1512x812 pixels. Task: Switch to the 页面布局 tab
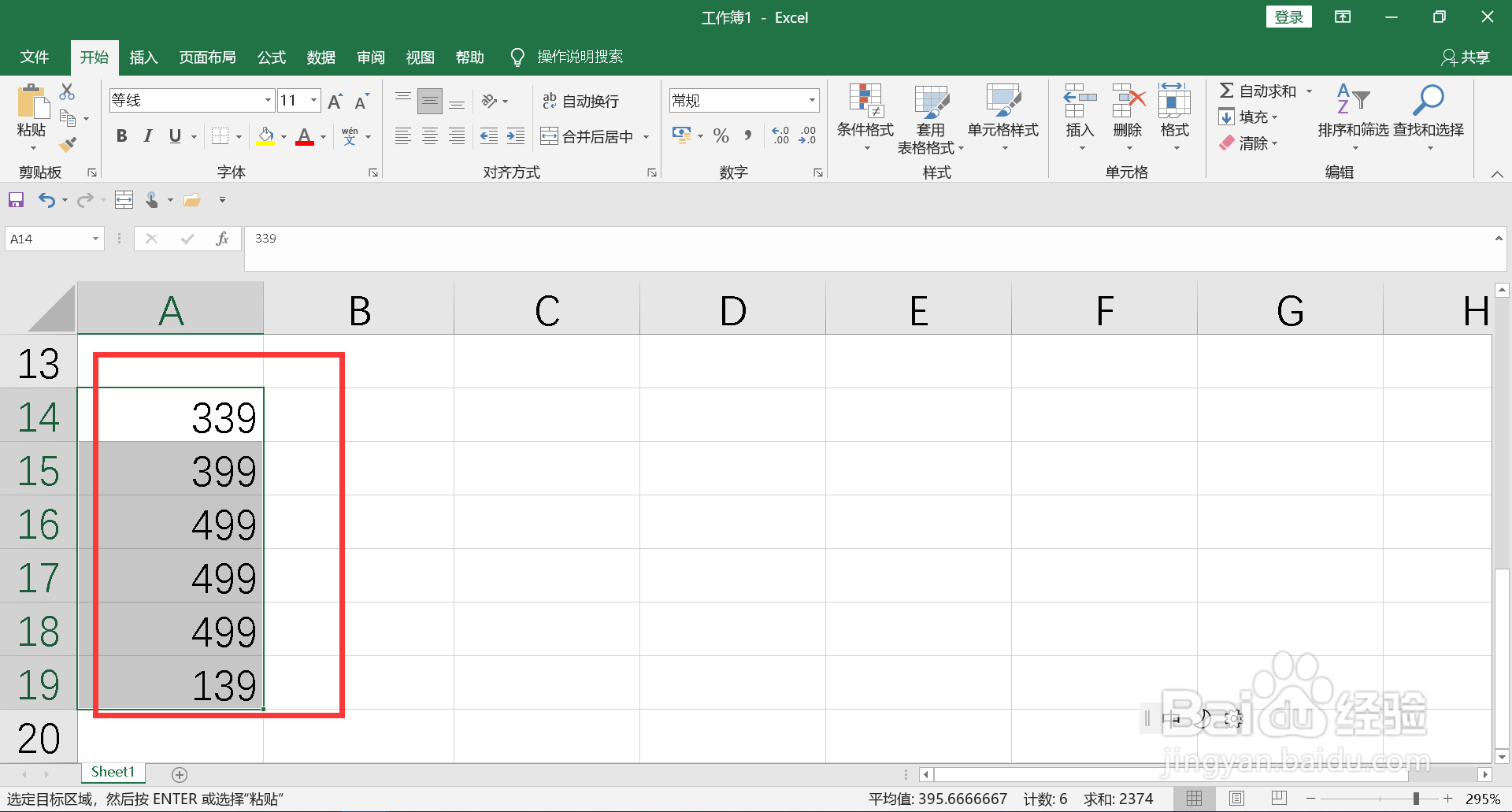coord(207,57)
